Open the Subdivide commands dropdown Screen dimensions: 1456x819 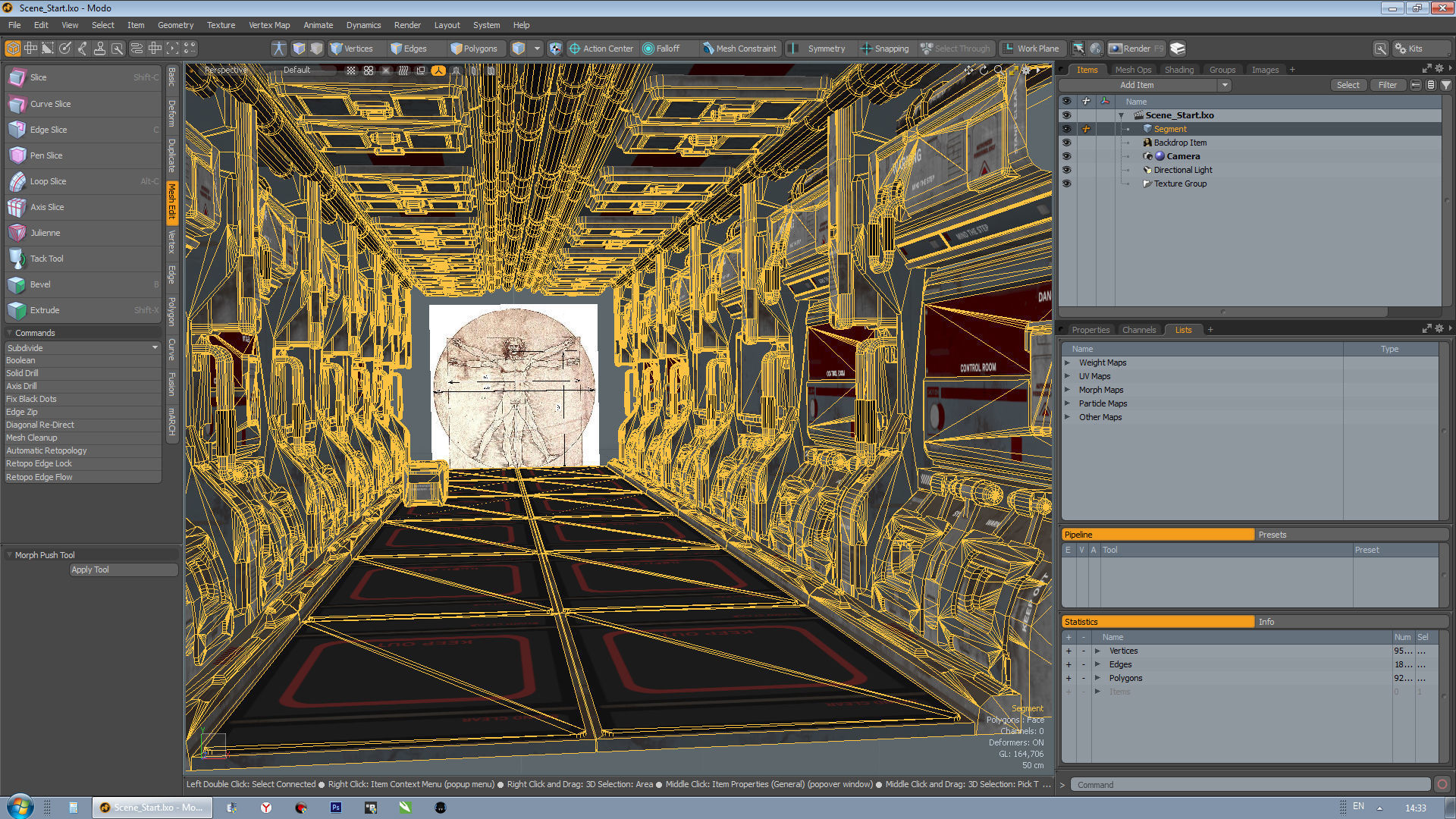click(x=83, y=348)
